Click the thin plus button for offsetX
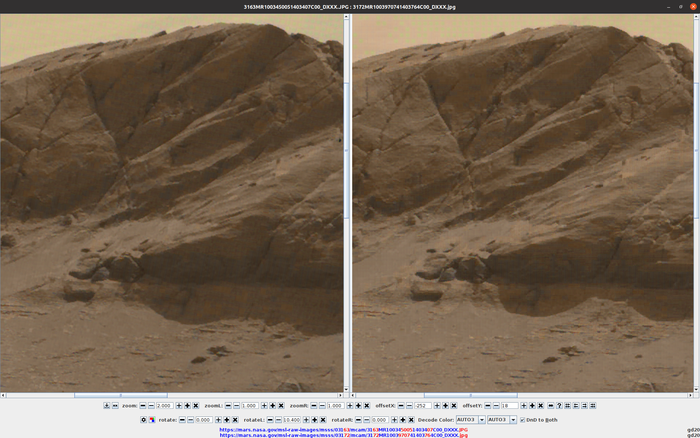 pos(437,405)
